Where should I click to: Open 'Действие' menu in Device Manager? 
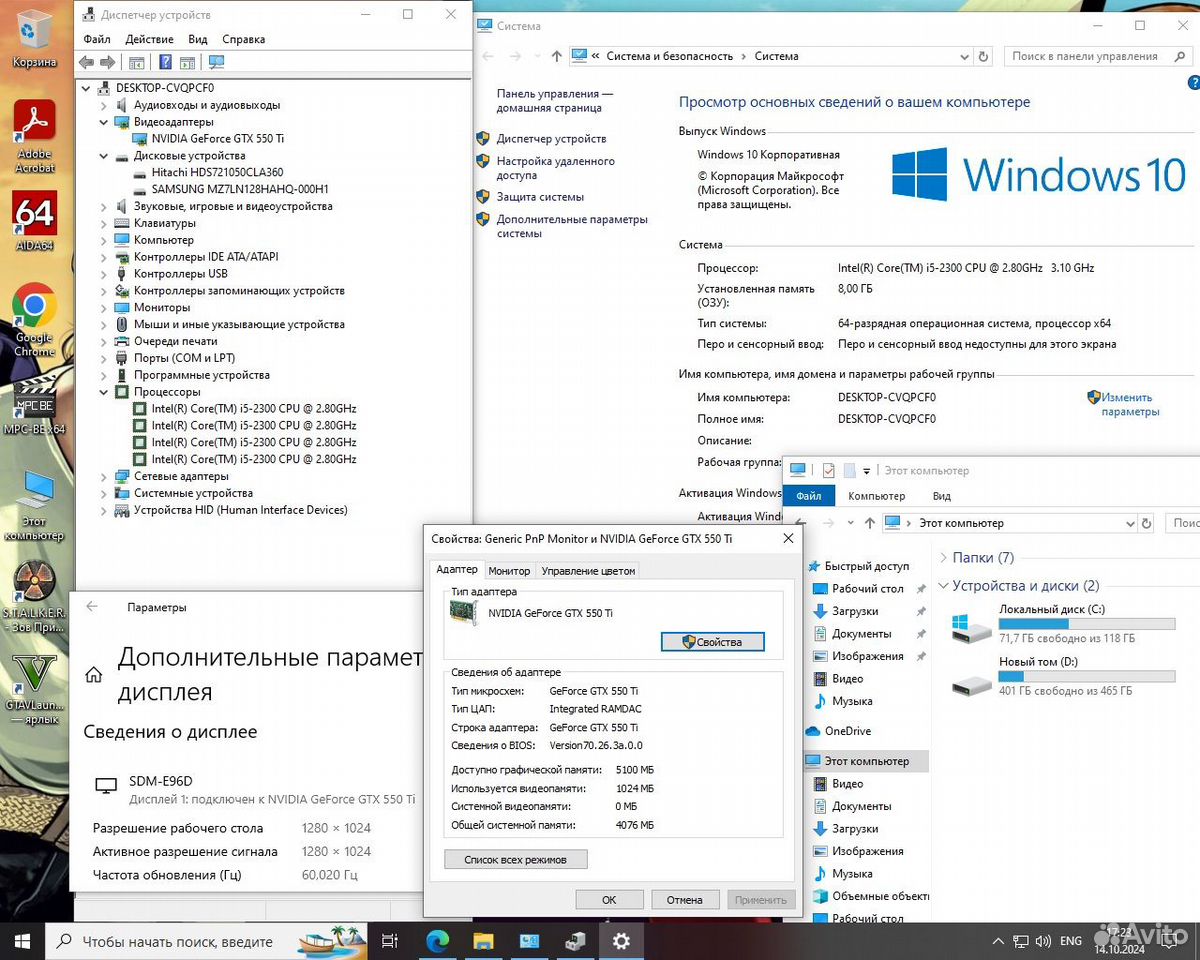click(150, 39)
